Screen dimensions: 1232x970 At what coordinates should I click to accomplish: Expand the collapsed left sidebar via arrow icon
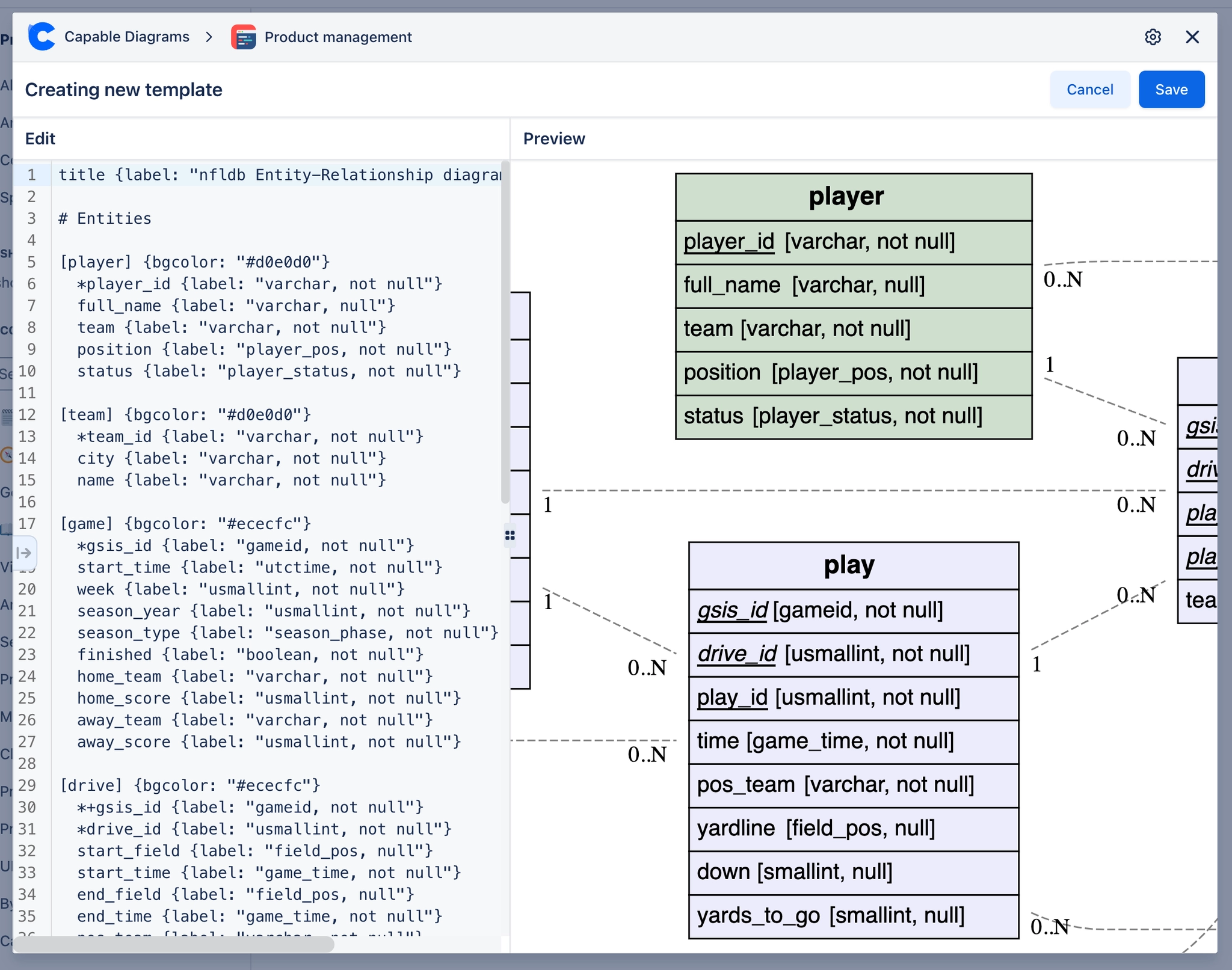(x=24, y=552)
